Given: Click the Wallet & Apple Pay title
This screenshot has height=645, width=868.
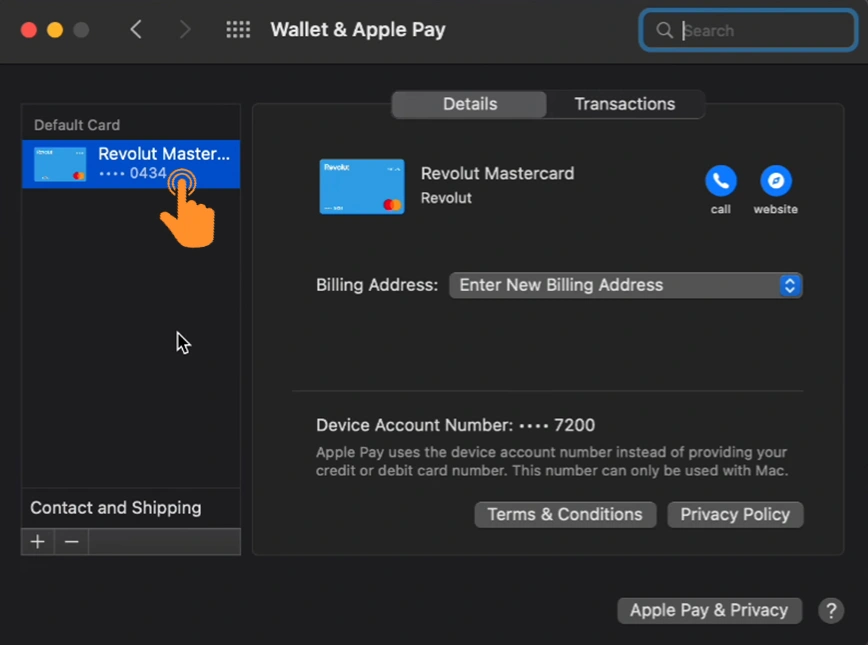Looking at the screenshot, I should pyautogui.click(x=358, y=29).
